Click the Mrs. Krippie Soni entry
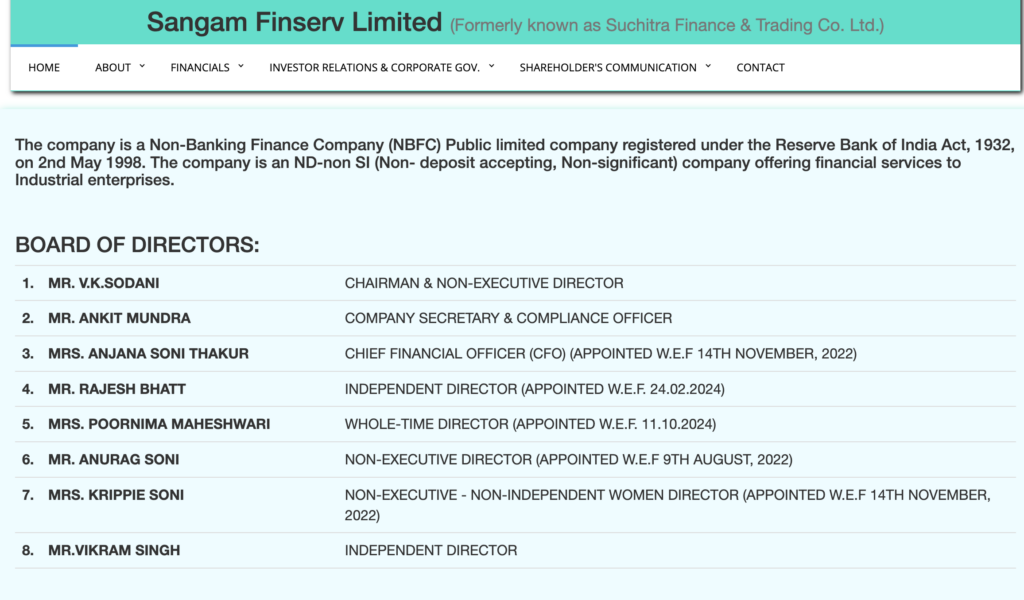The image size is (1024, 600). (116, 495)
